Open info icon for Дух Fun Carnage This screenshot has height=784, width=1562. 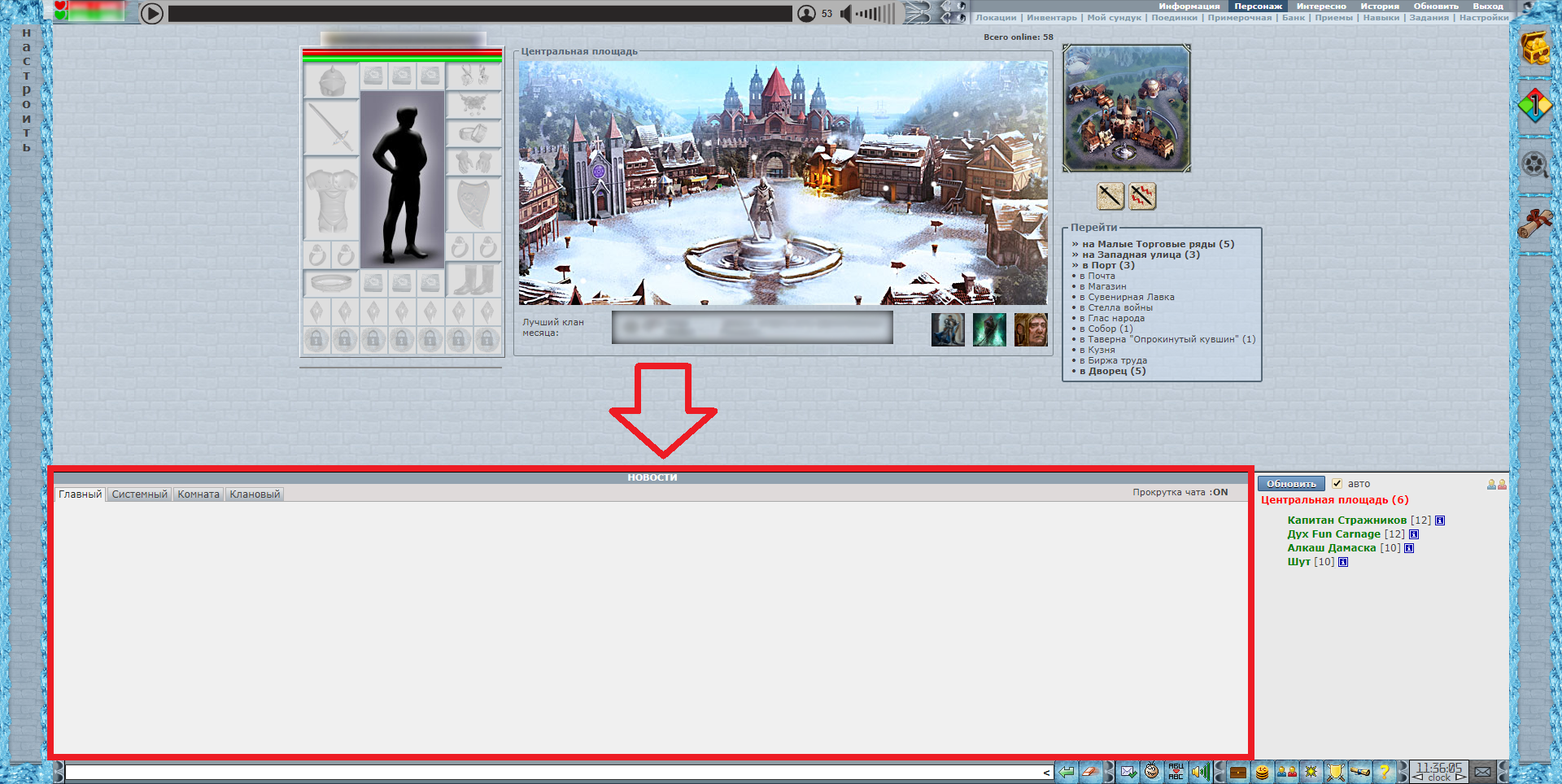point(1414,534)
